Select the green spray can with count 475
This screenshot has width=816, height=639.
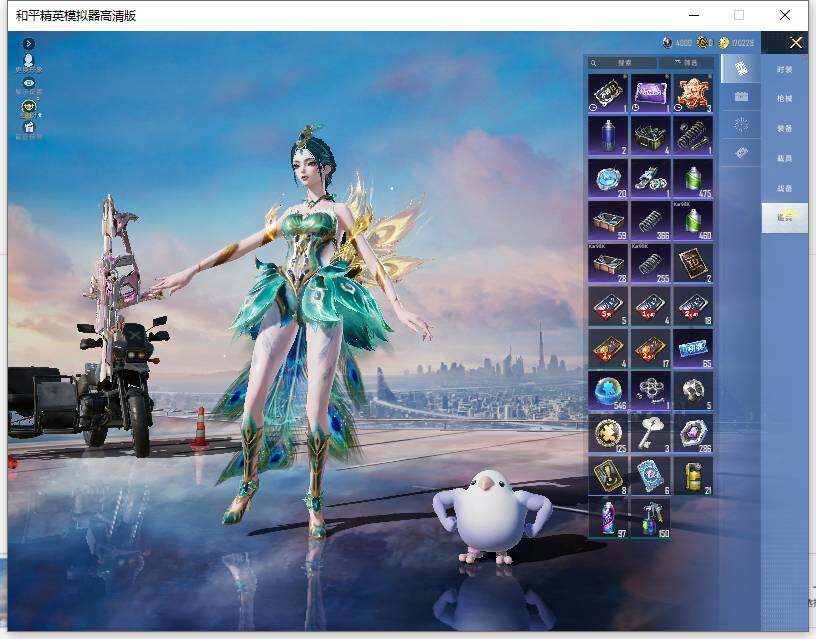click(693, 178)
